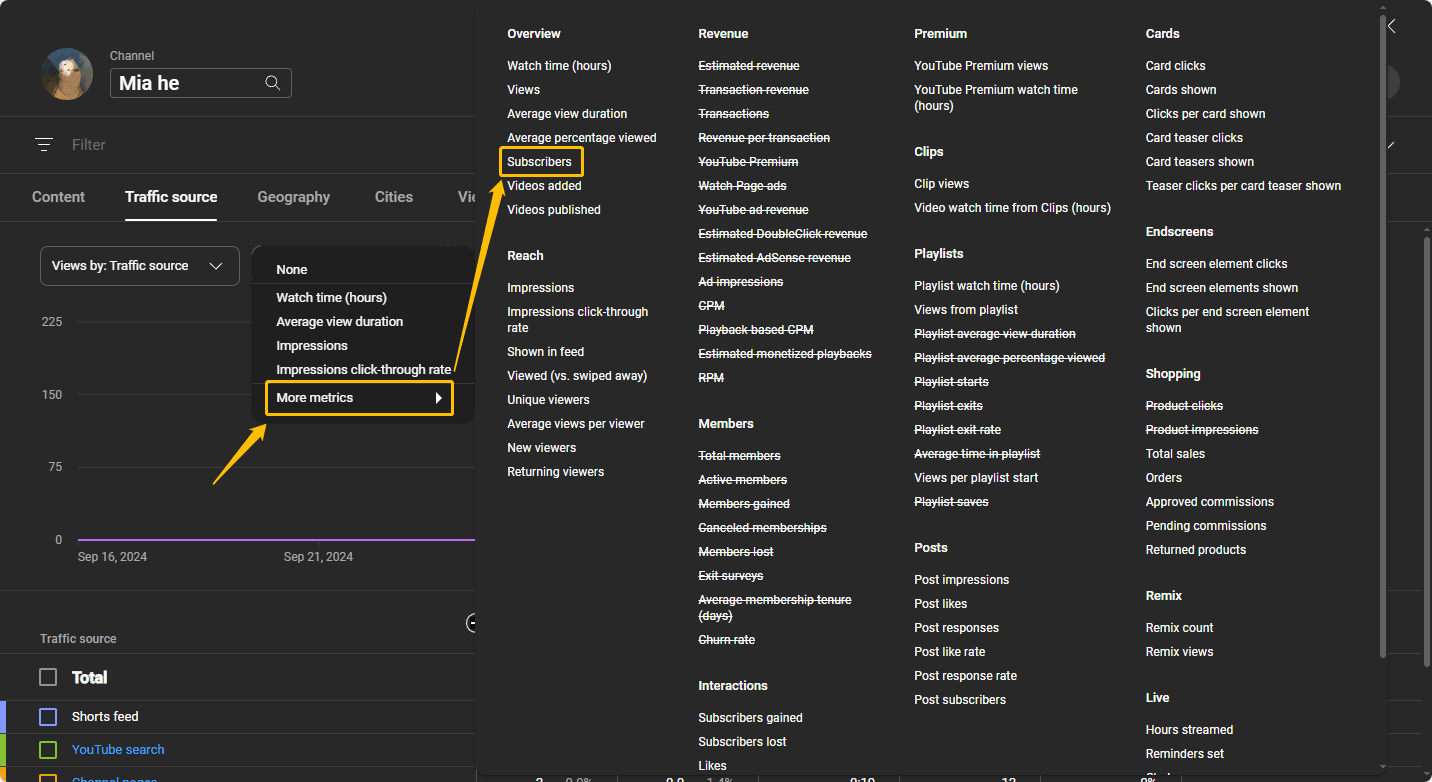Select Orders under Shopping
This screenshot has height=782, width=1432.
point(1164,478)
